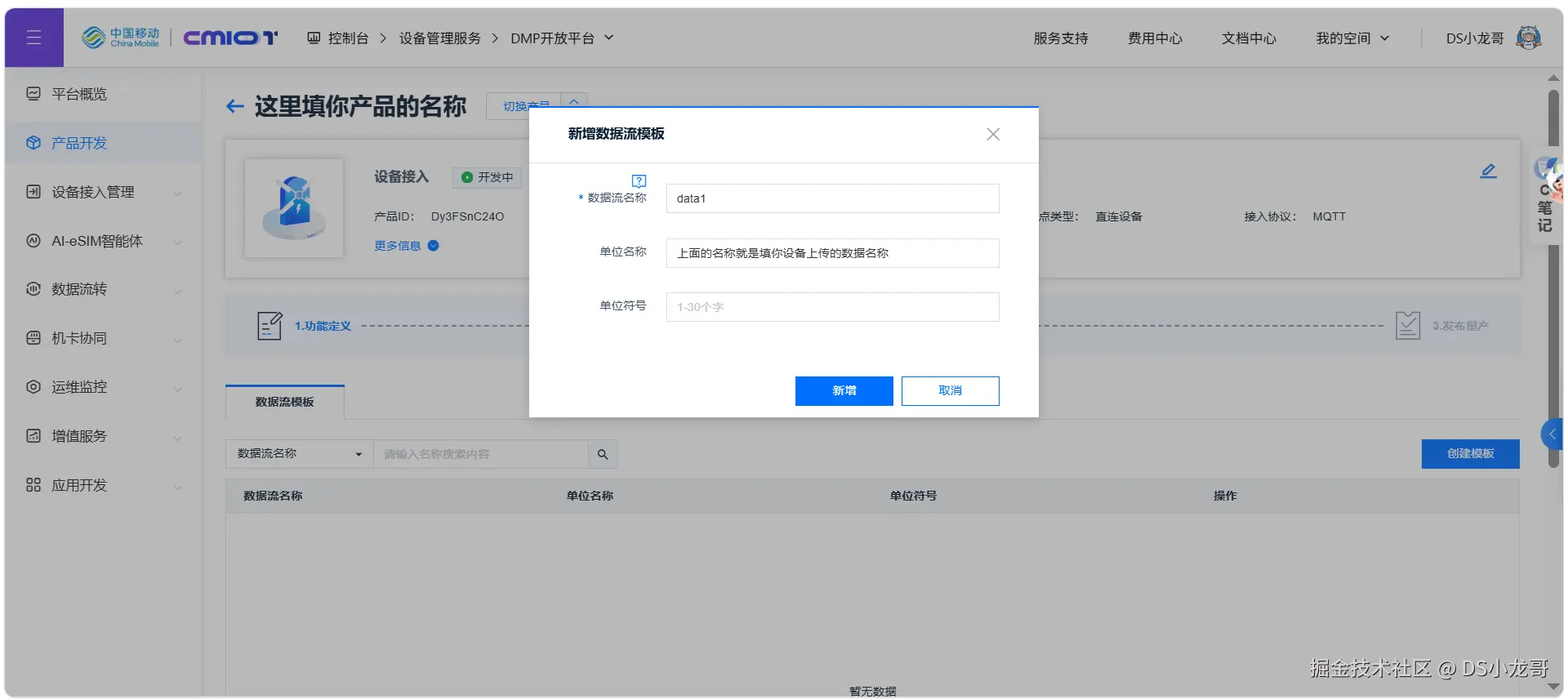Image resolution: width=1568 pixels, height=699 pixels.
Task: Select the 数据流模板 tab
Action: [285, 402]
